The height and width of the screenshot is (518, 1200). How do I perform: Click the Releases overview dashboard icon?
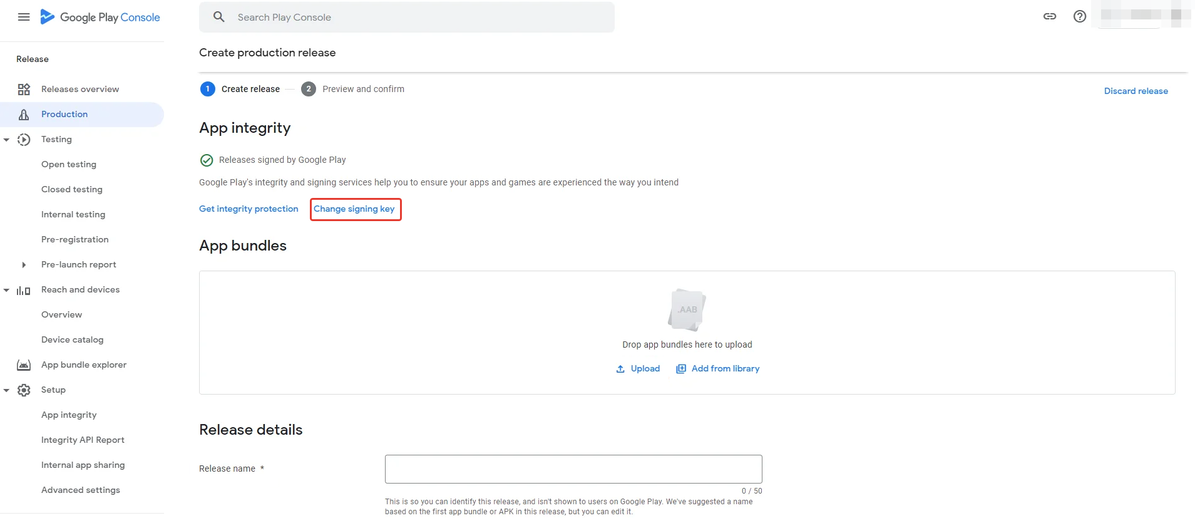24,89
